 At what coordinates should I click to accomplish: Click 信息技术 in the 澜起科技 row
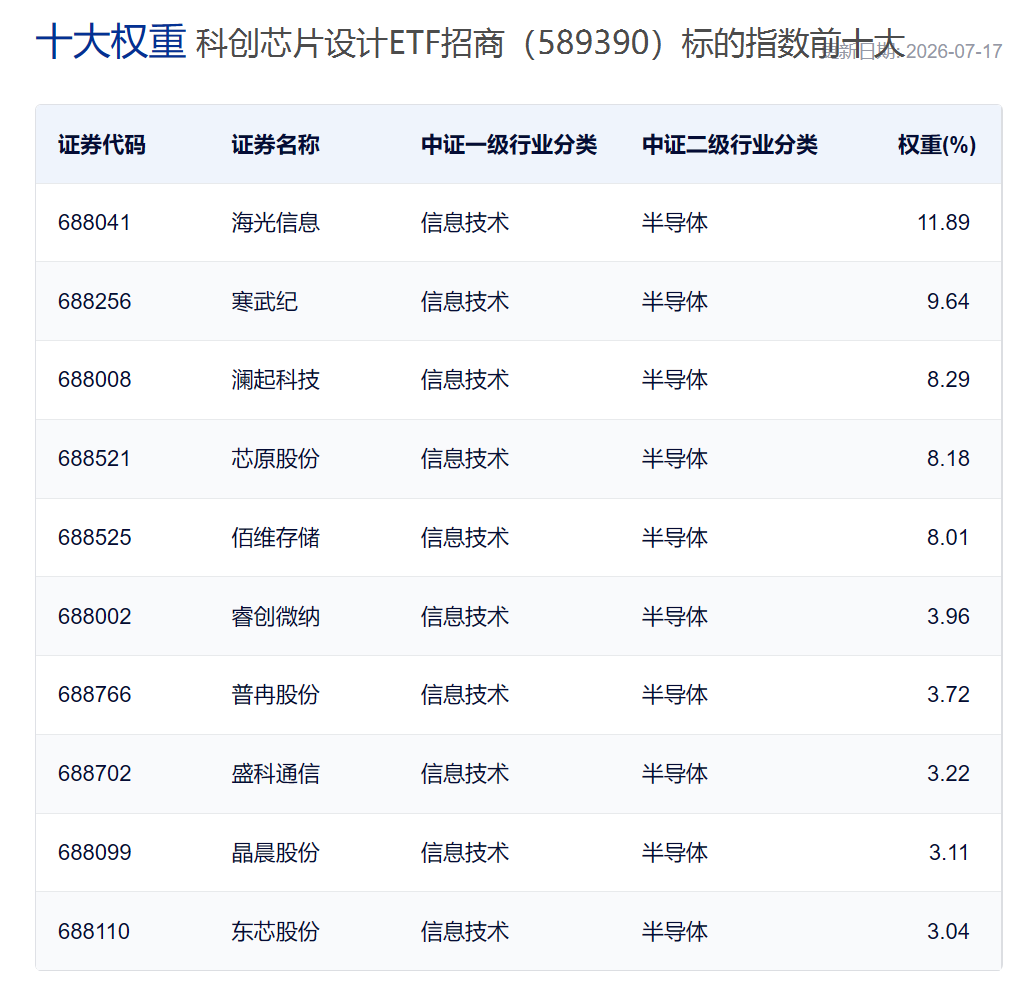pos(465,379)
